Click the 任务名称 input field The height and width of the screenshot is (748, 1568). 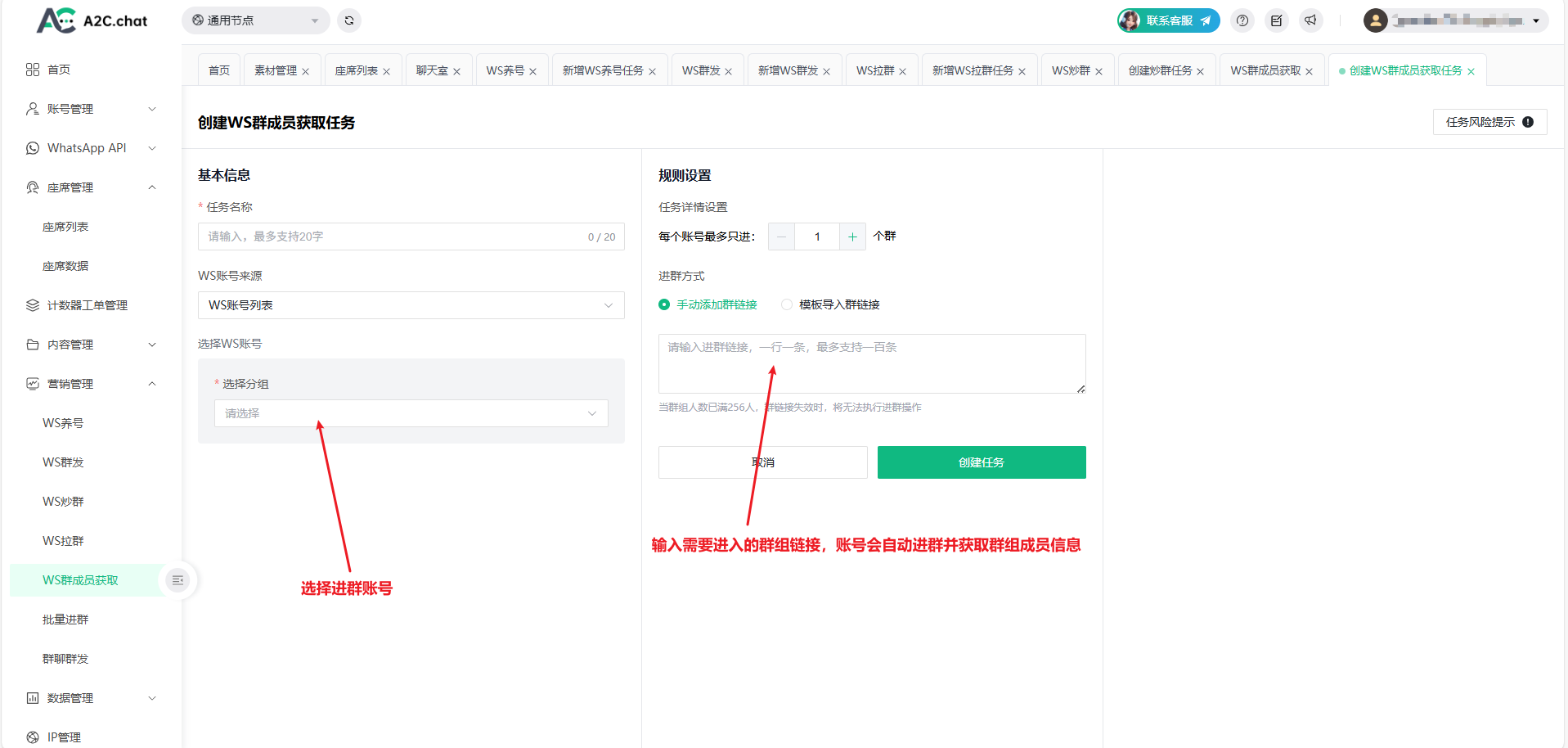(393, 237)
